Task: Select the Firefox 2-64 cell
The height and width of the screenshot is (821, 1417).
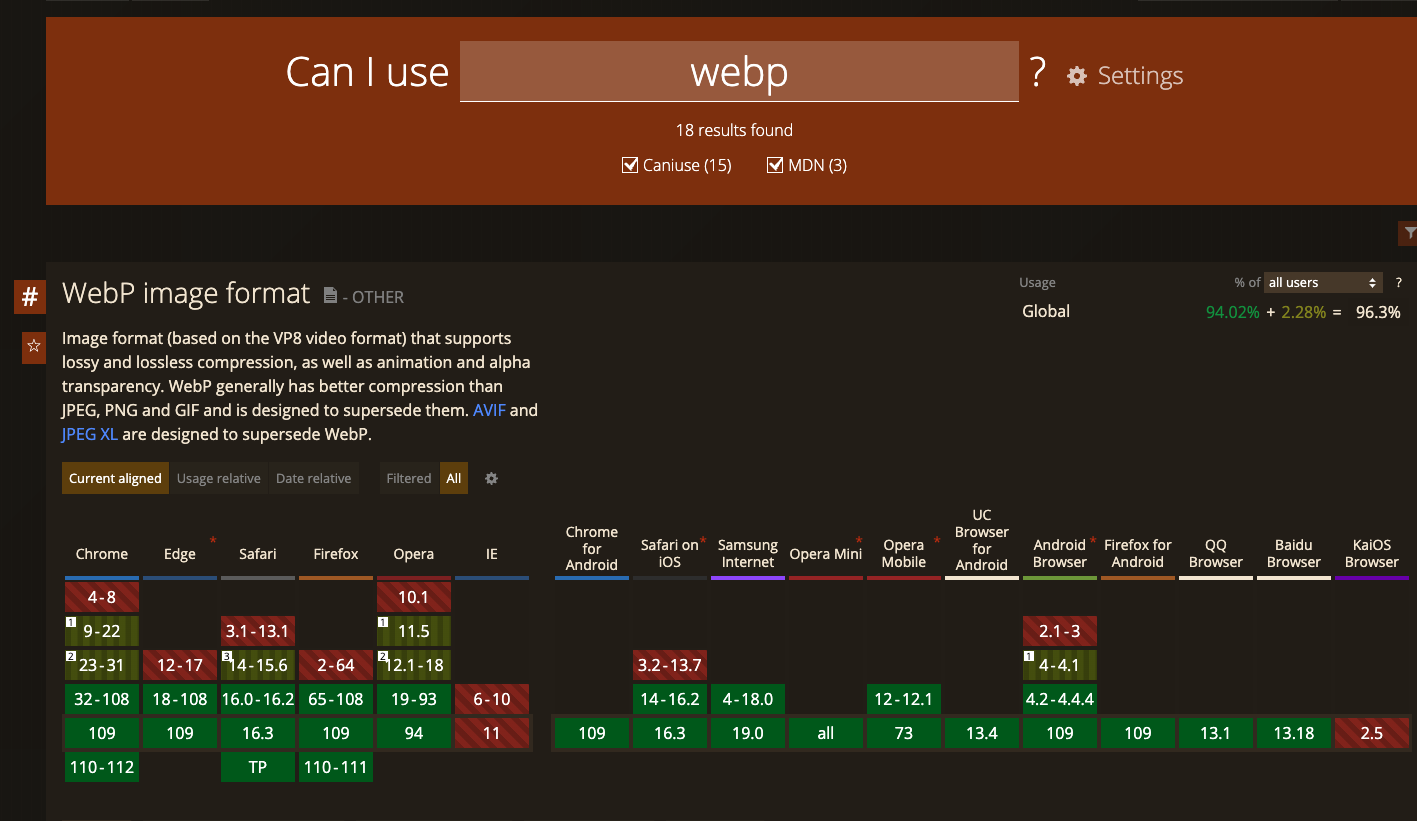Action: tap(336, 665)
